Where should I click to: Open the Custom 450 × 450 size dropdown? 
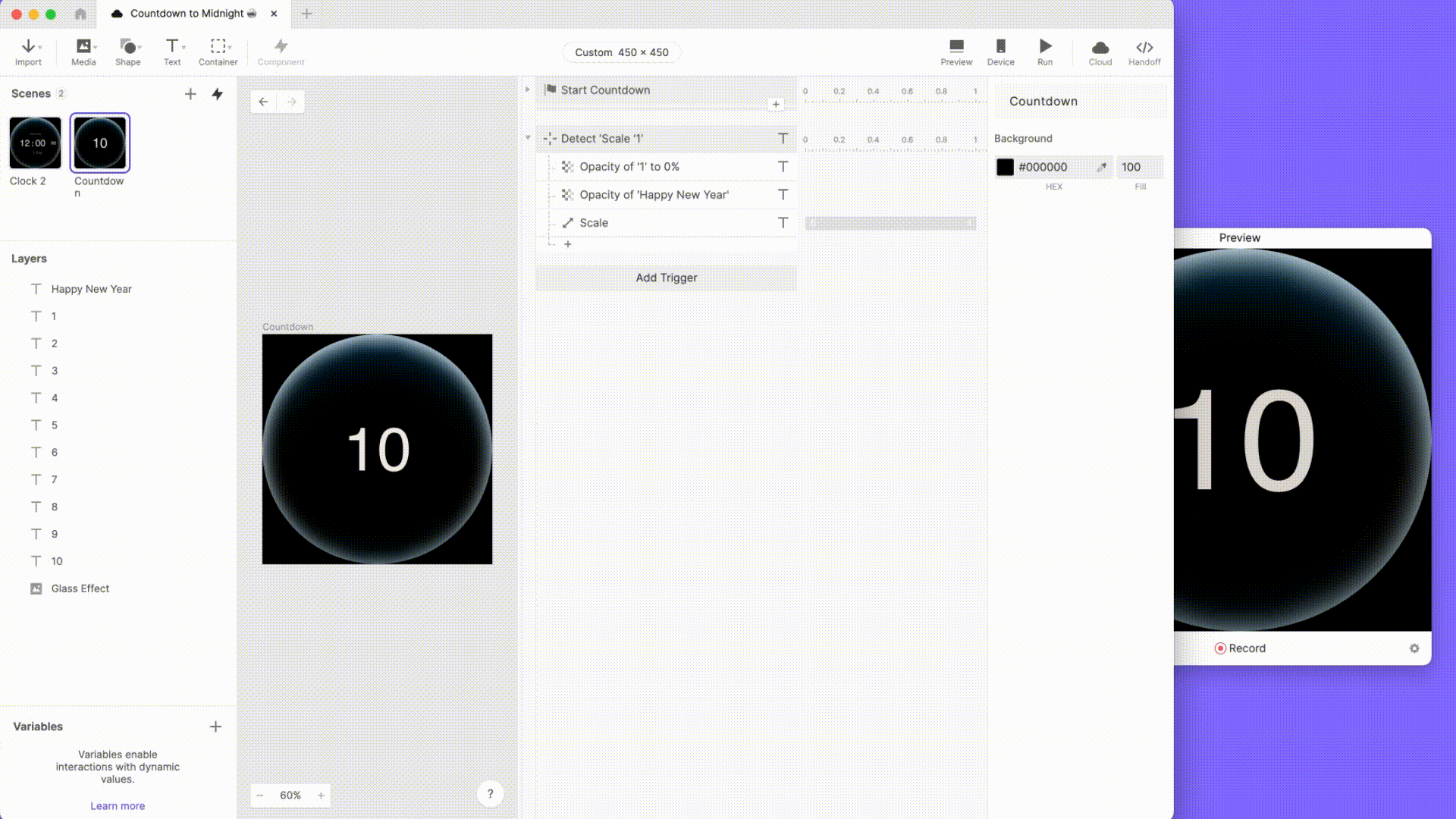tap(621, 52)
